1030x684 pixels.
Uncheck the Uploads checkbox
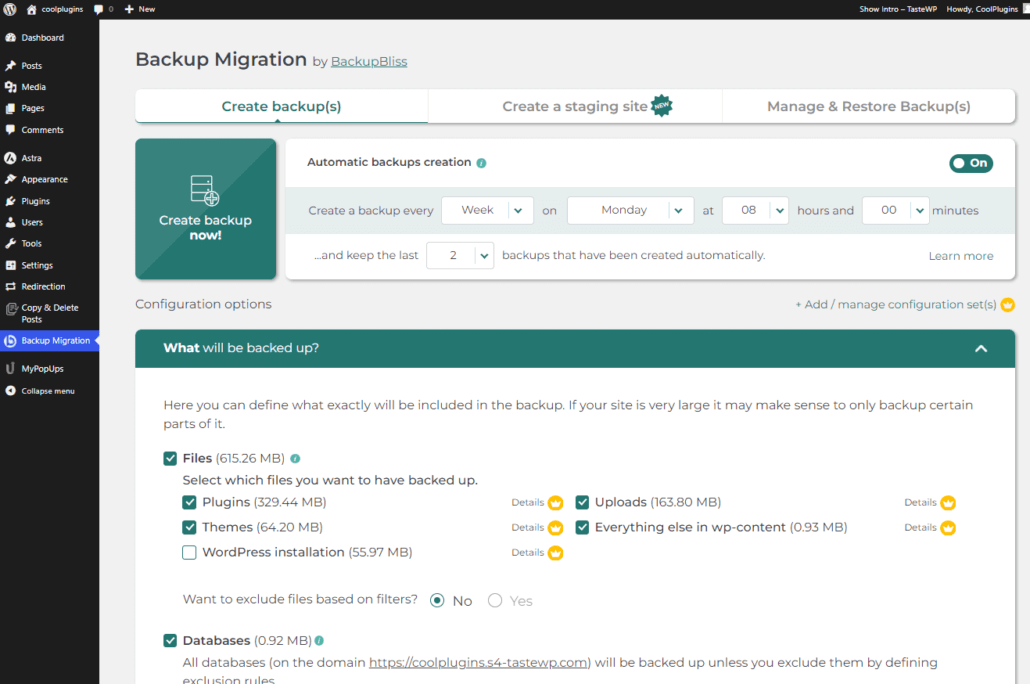coord(582,503)
